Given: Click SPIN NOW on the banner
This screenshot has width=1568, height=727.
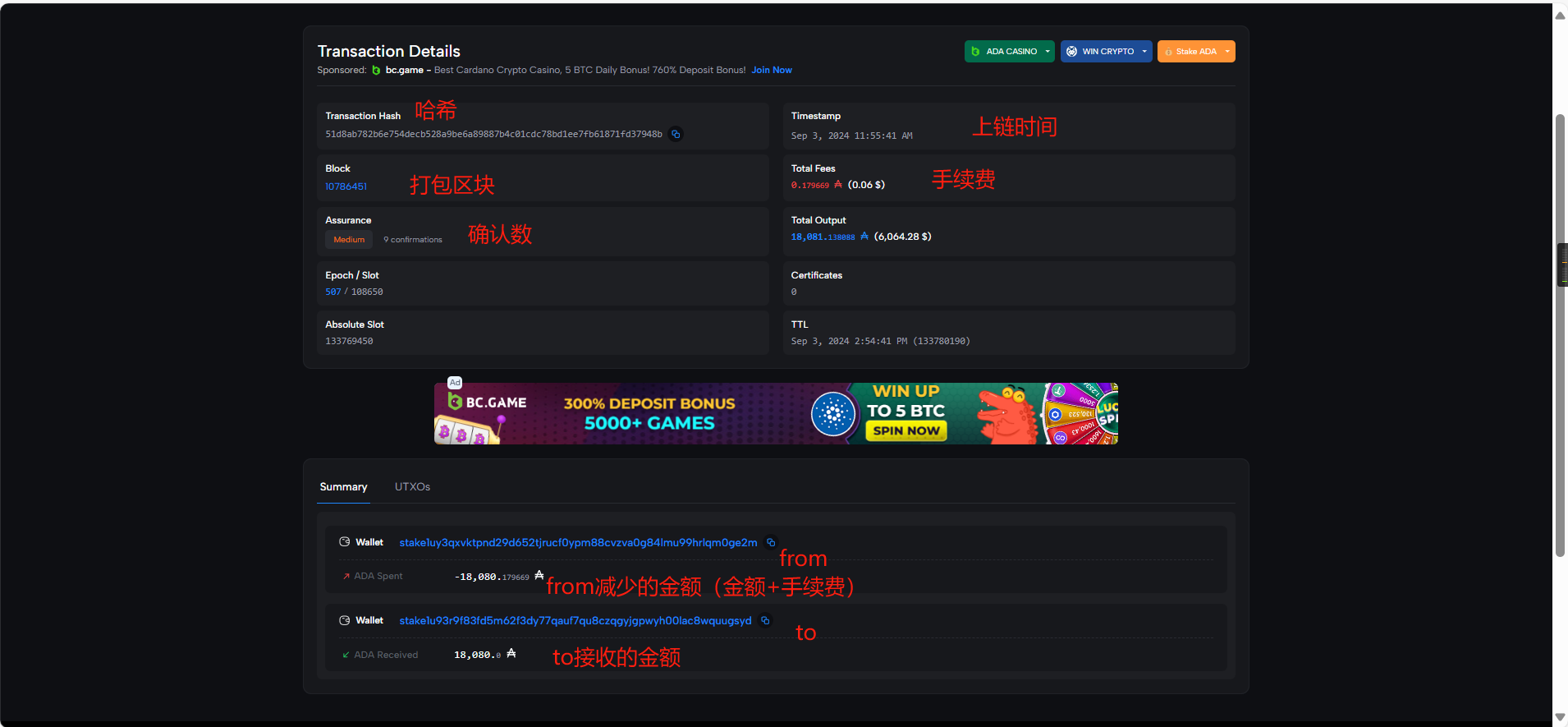Looking at the screenshot, I should click(x=906, y=430).
